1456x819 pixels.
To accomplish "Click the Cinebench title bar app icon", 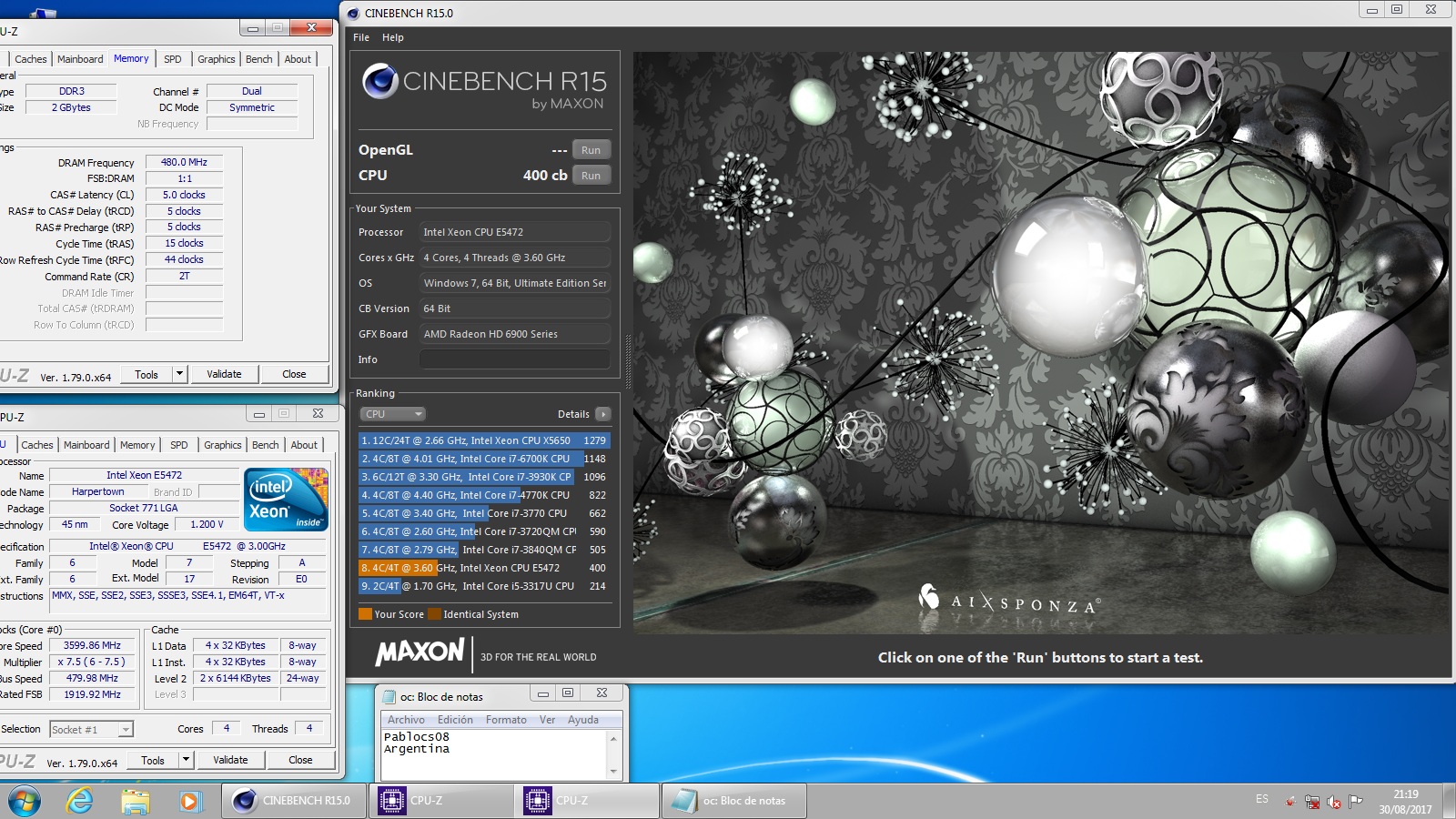I will coord(353,13).
